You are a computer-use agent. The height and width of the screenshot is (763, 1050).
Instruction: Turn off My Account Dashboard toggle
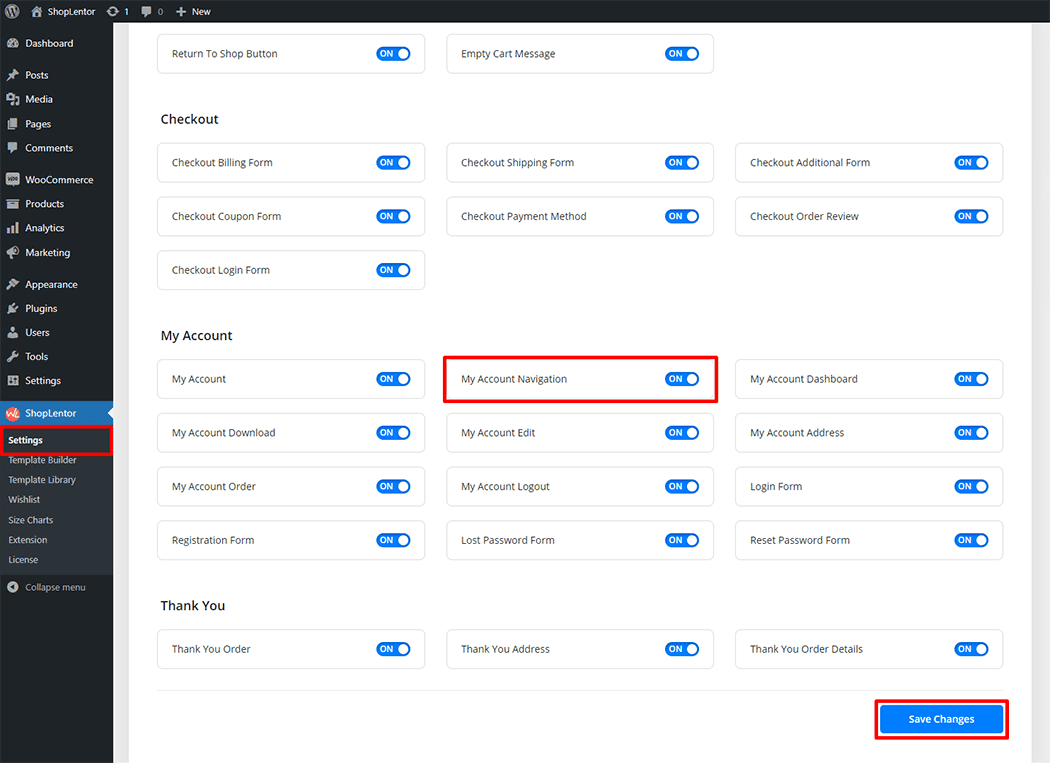971,379
